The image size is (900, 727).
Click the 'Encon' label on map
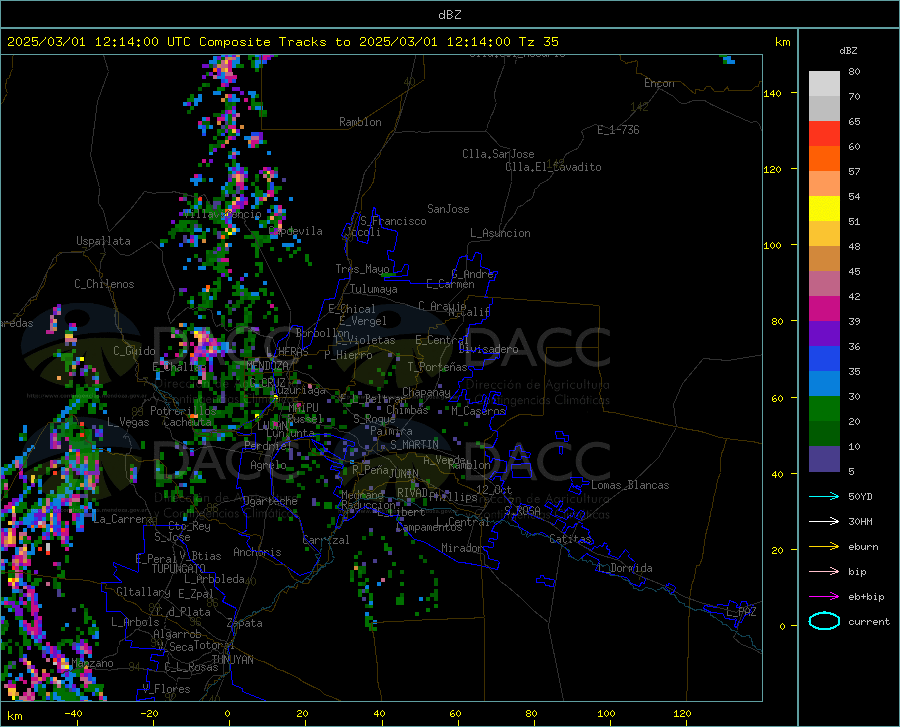tap(659, 83)
